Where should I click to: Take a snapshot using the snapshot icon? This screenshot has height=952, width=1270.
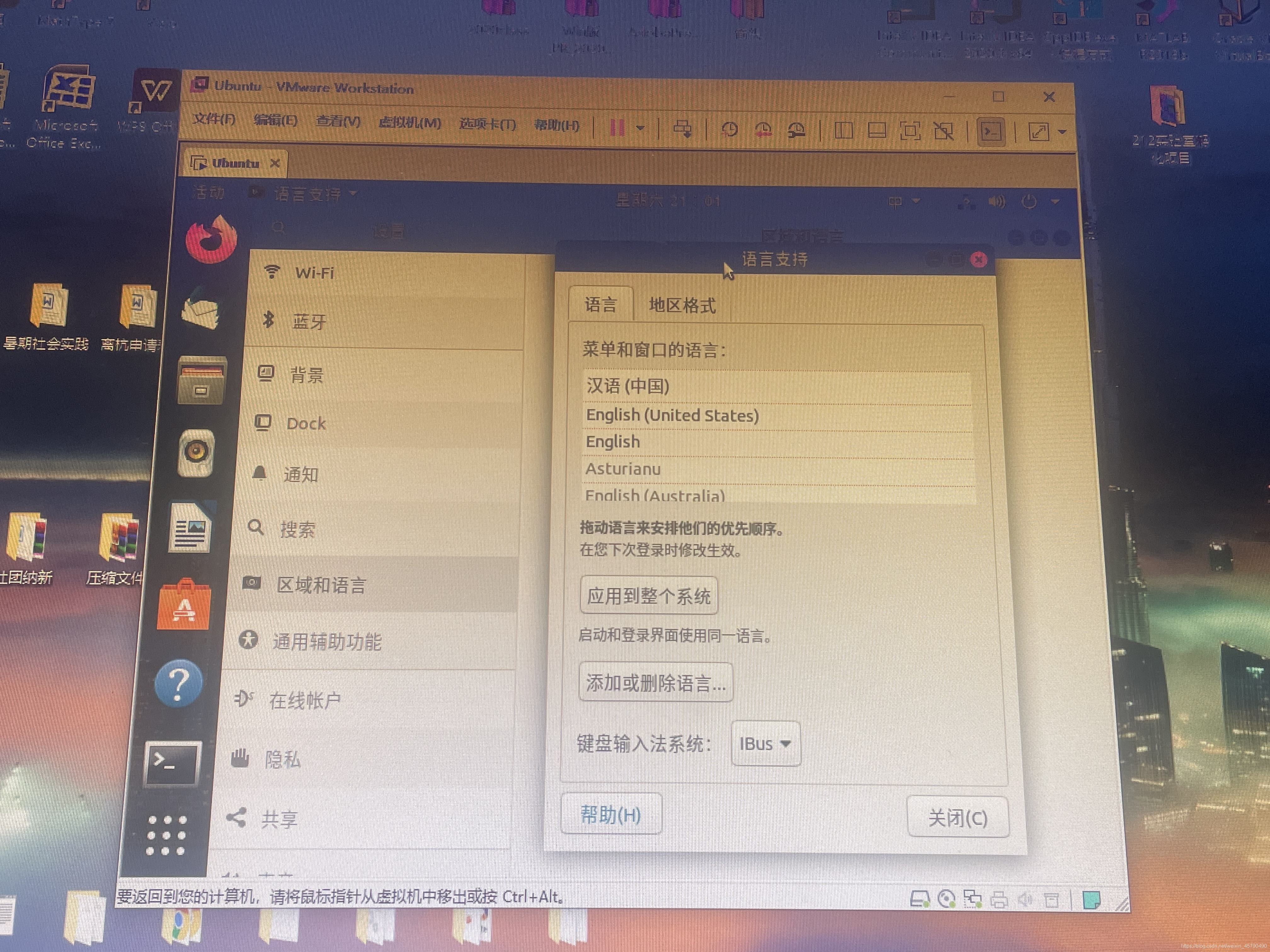[729, 130]
